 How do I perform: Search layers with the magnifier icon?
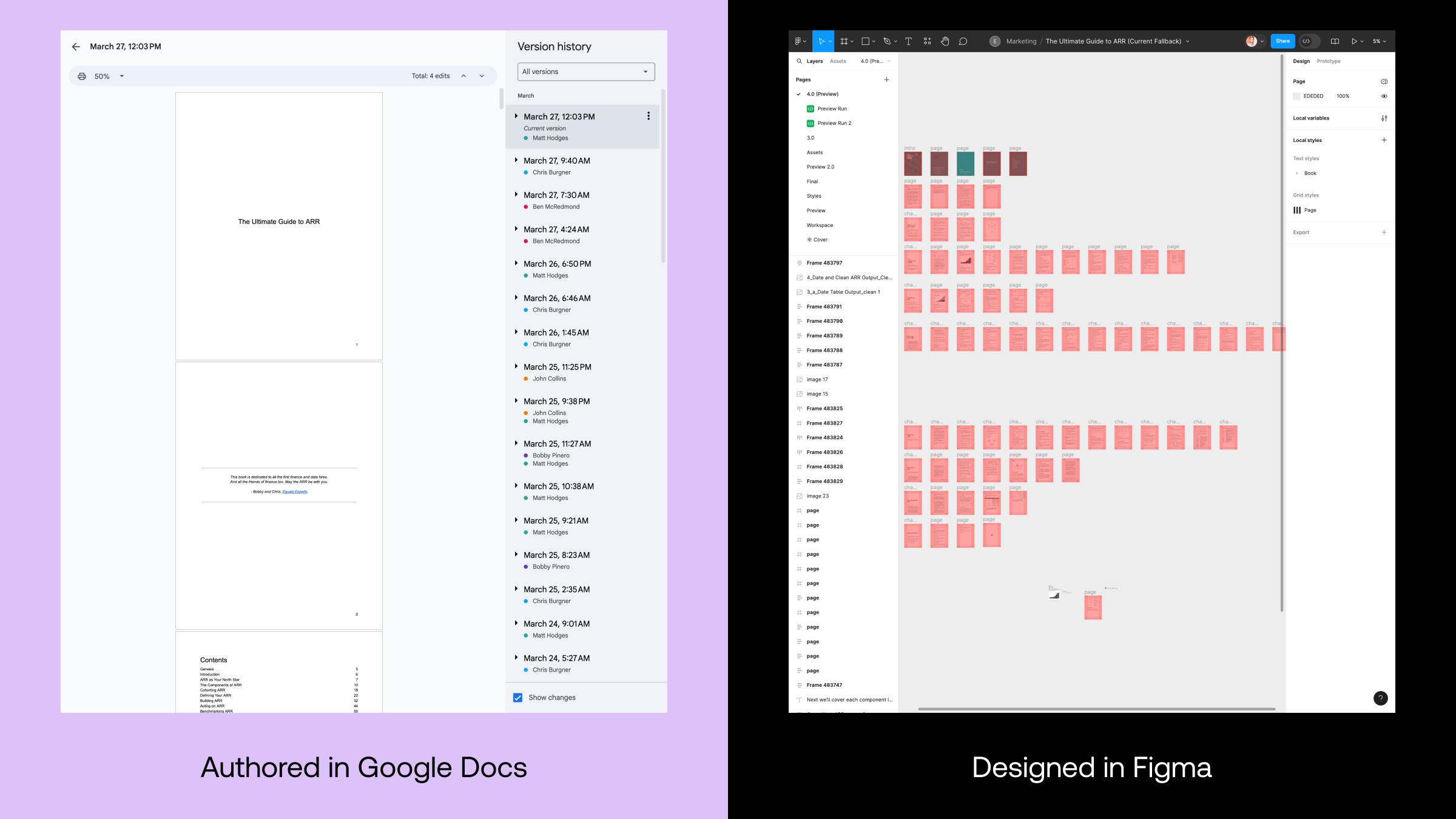[799, 61]
